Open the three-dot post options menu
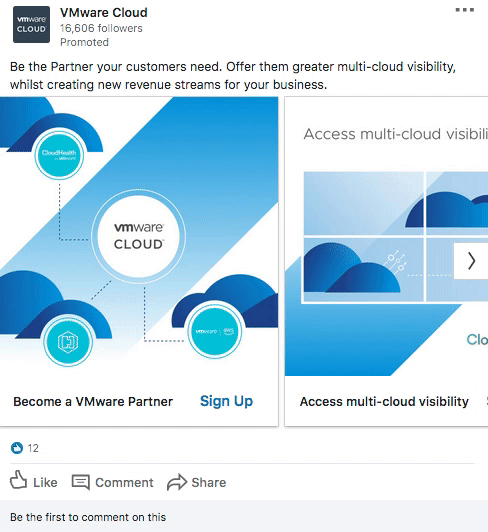Screen dimensions: 488x532 [465, 10]
